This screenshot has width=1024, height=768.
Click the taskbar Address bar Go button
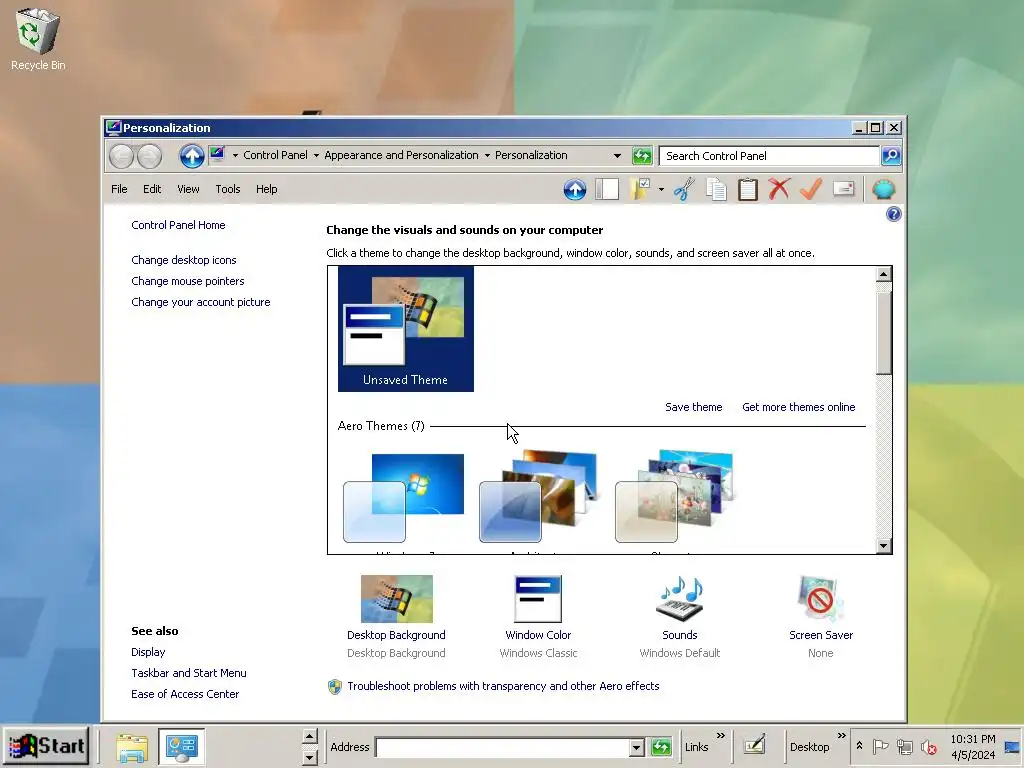point(661,746)
